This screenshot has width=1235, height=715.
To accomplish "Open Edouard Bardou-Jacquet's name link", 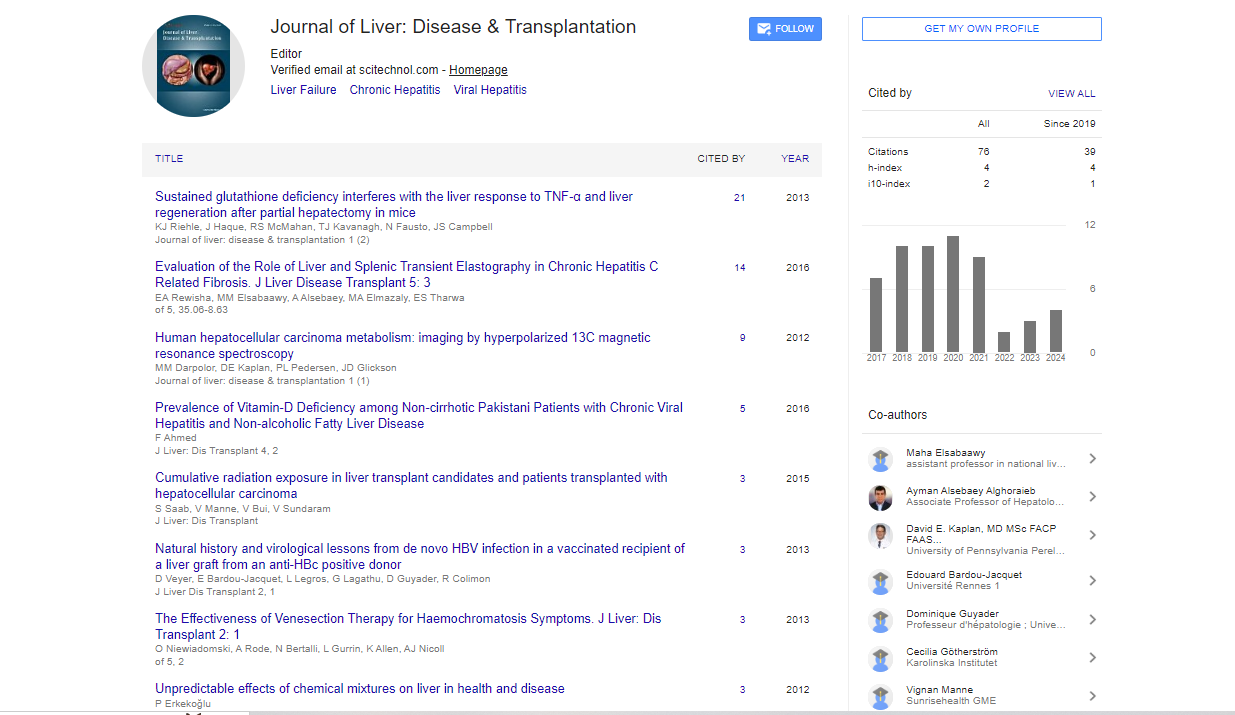I will coord(964,575).
